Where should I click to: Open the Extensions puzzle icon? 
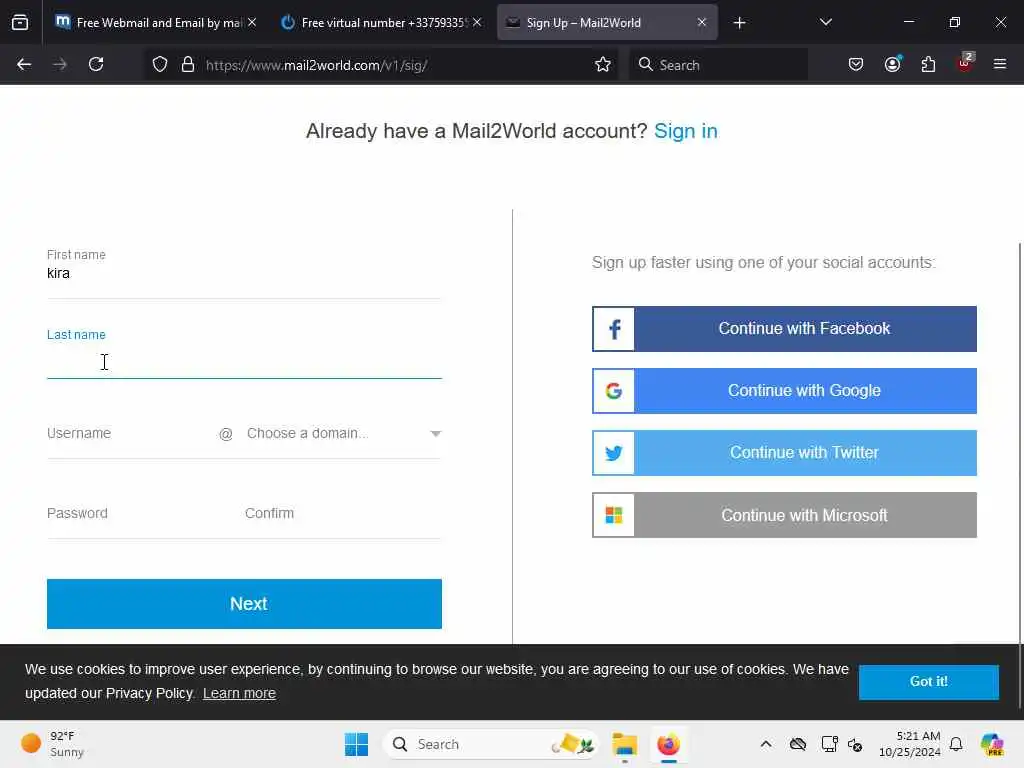click(928, 64)
